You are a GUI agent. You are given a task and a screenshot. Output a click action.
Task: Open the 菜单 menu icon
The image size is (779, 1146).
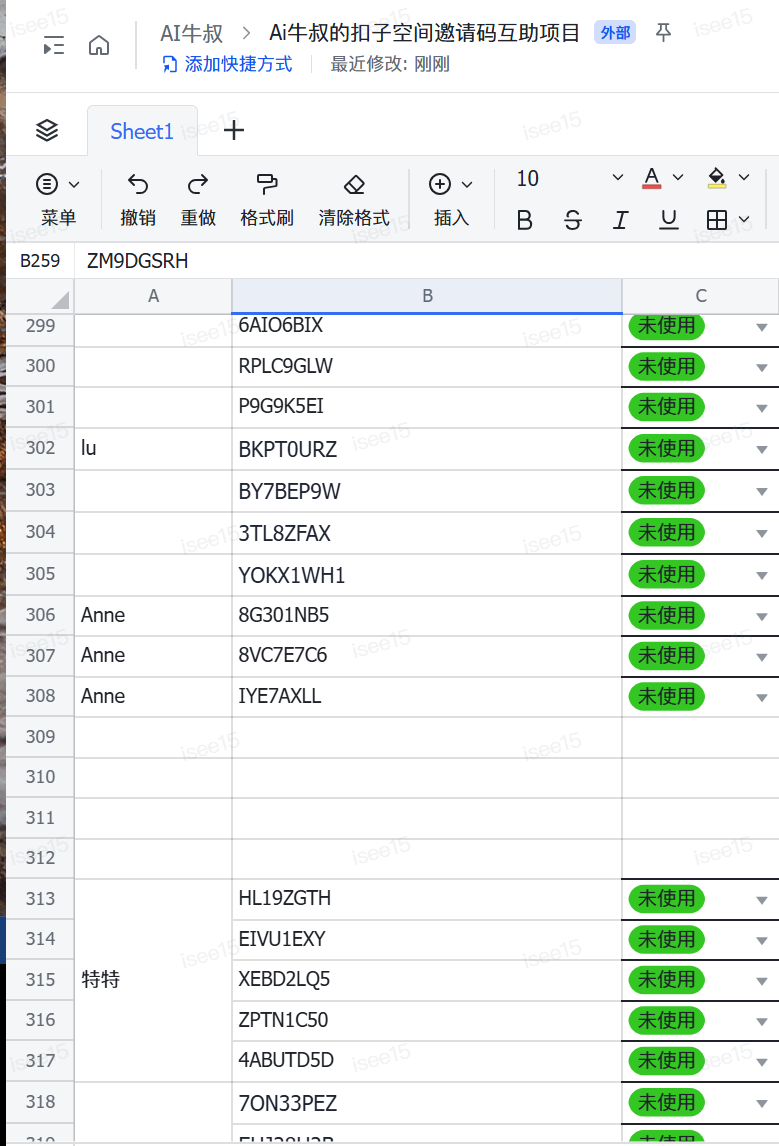[x=47, y=184]
